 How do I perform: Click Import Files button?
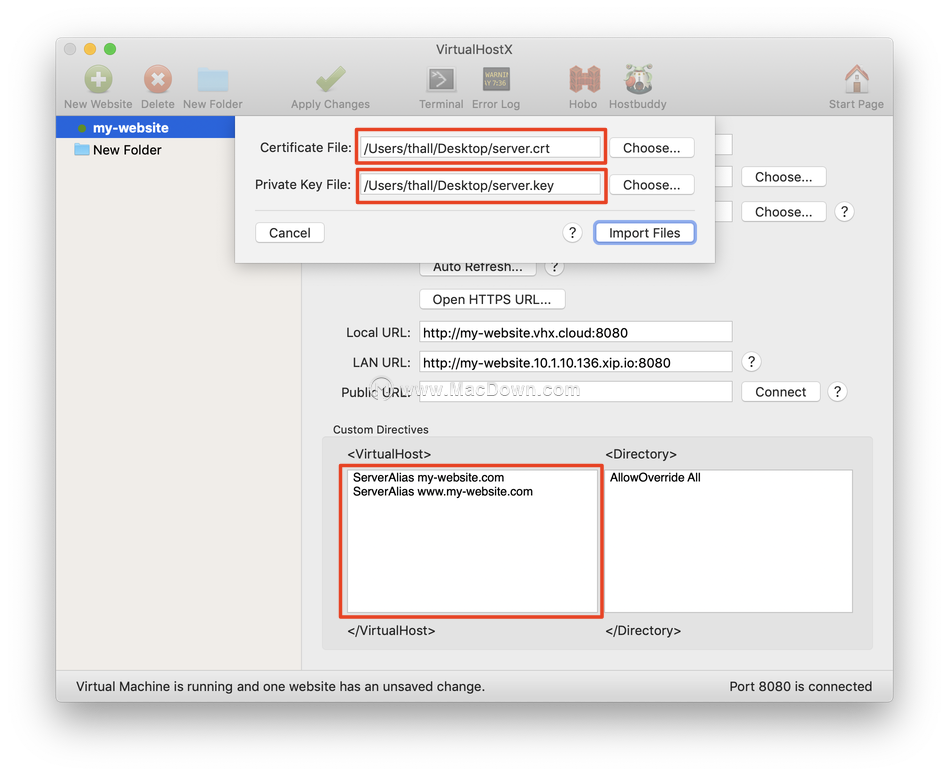[645, 233]
